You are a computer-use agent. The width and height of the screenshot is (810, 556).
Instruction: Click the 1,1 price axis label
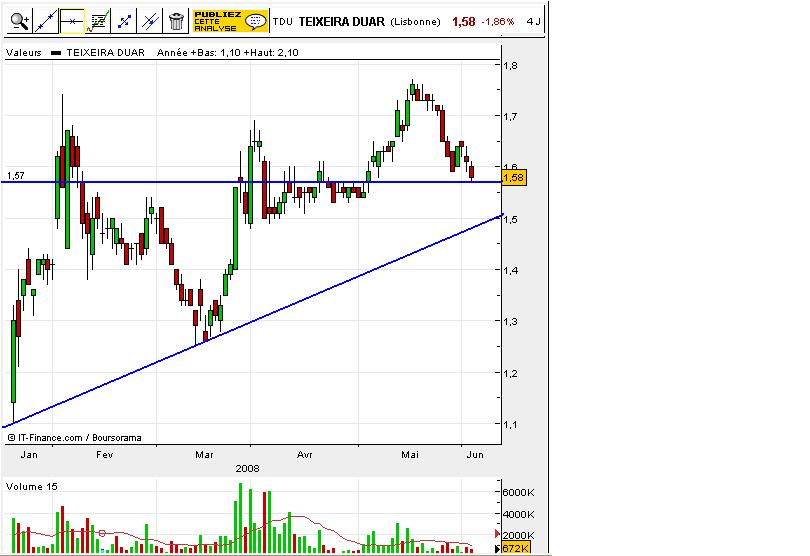(x=510, y=424)
